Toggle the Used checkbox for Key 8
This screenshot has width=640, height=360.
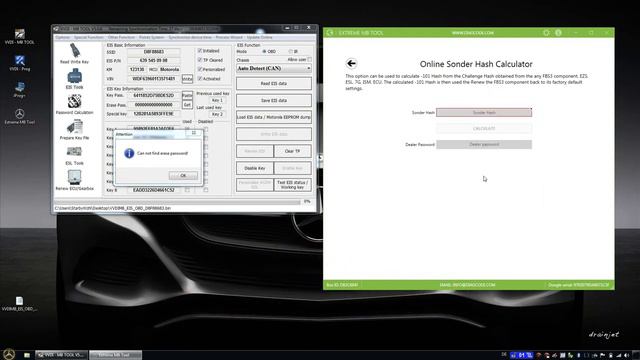(187, 190)
